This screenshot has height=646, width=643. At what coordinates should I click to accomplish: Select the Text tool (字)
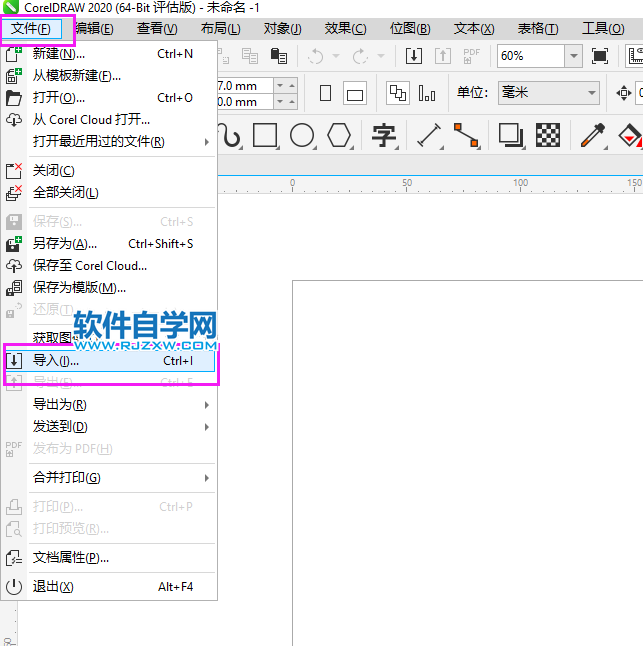(x=385, y=135)
